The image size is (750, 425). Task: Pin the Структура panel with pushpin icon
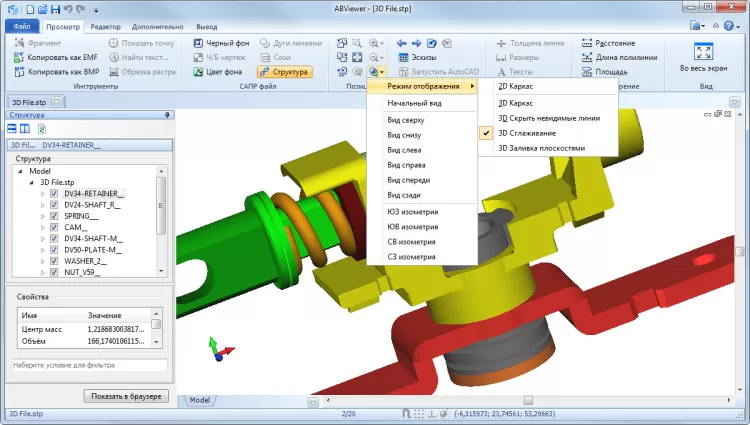coord(167,115)
